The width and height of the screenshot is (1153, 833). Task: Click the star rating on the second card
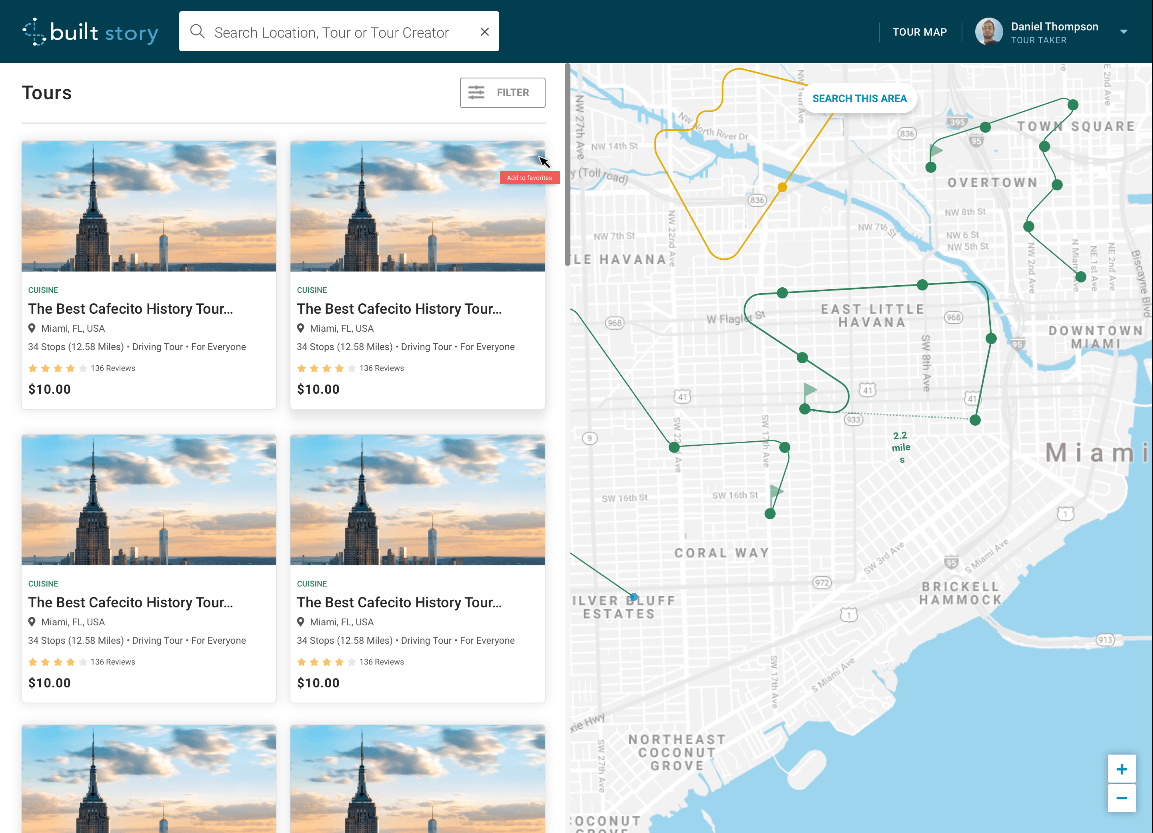(x=326, y=368)
